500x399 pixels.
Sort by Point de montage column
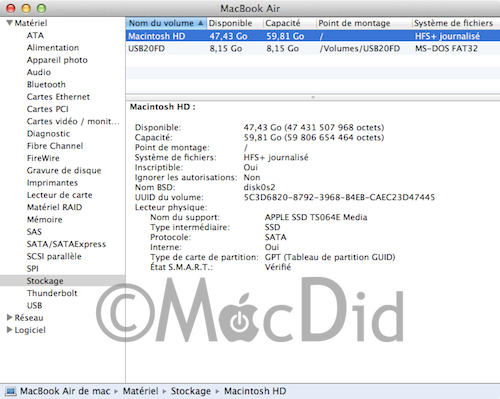[x=364, y=23]
